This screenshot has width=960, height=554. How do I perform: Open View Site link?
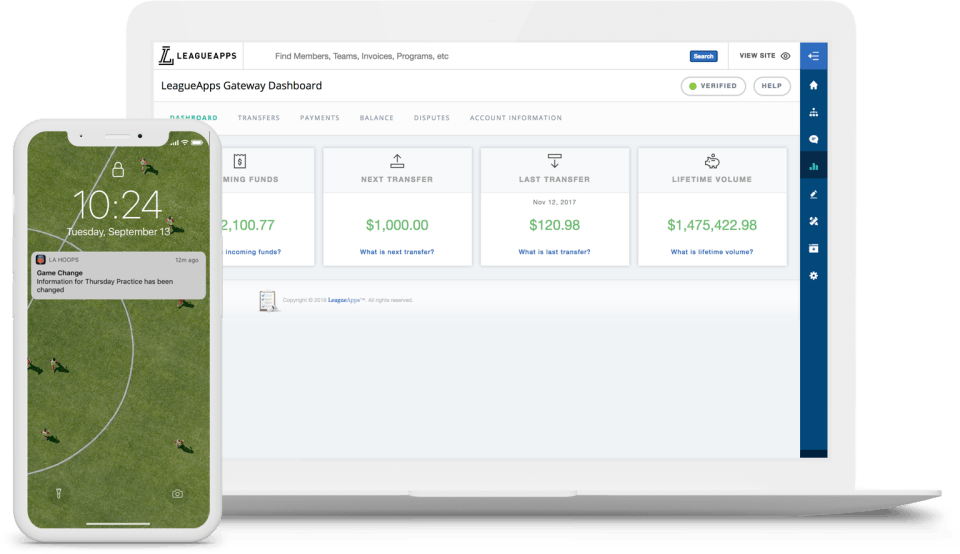pyautogui.click(x=757, y=56)
